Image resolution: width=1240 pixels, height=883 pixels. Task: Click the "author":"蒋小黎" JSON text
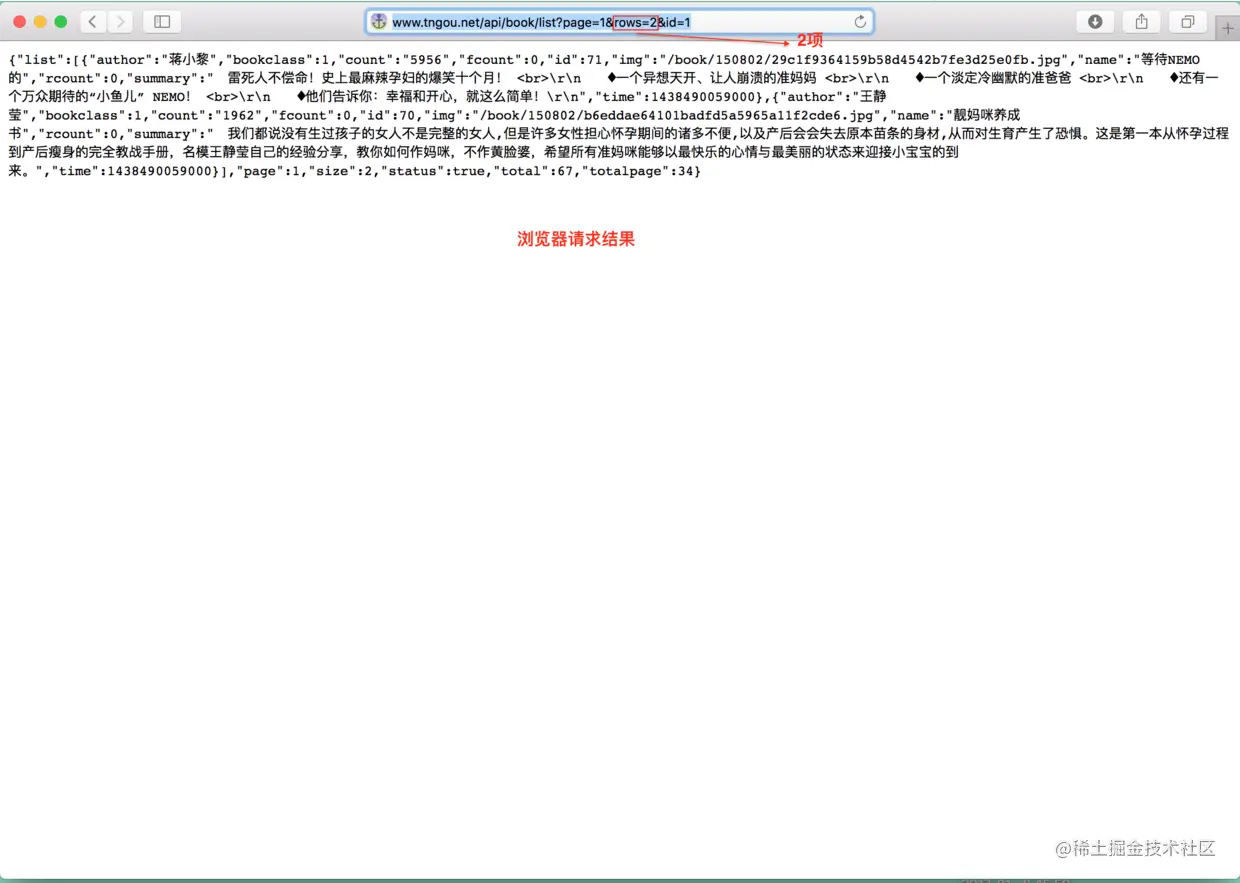click(153, 60)
